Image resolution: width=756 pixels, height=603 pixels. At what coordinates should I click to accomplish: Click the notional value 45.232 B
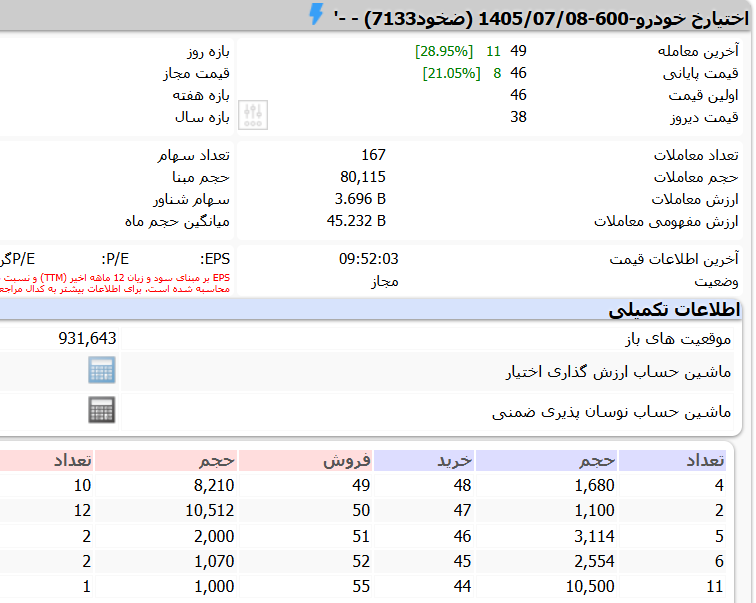point(356,221)
